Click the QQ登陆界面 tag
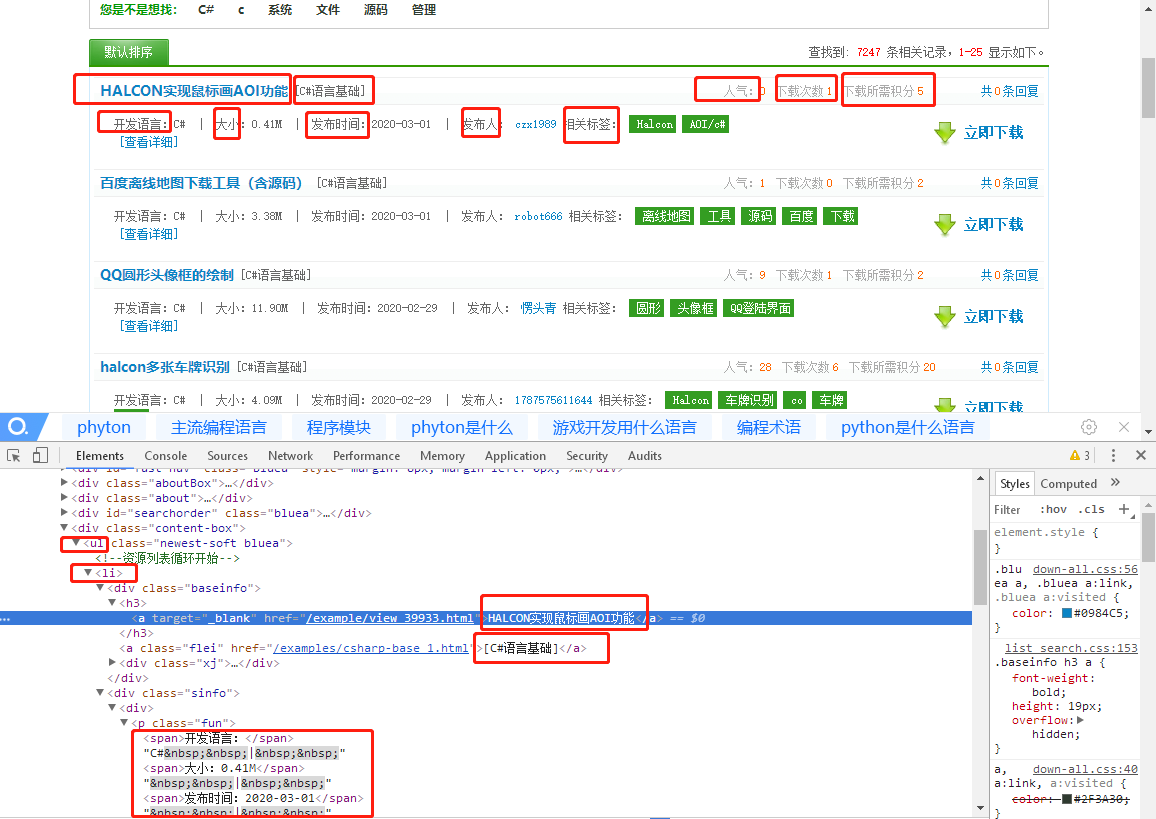This screenshot has width=1156, height=819. coord(759,308)
